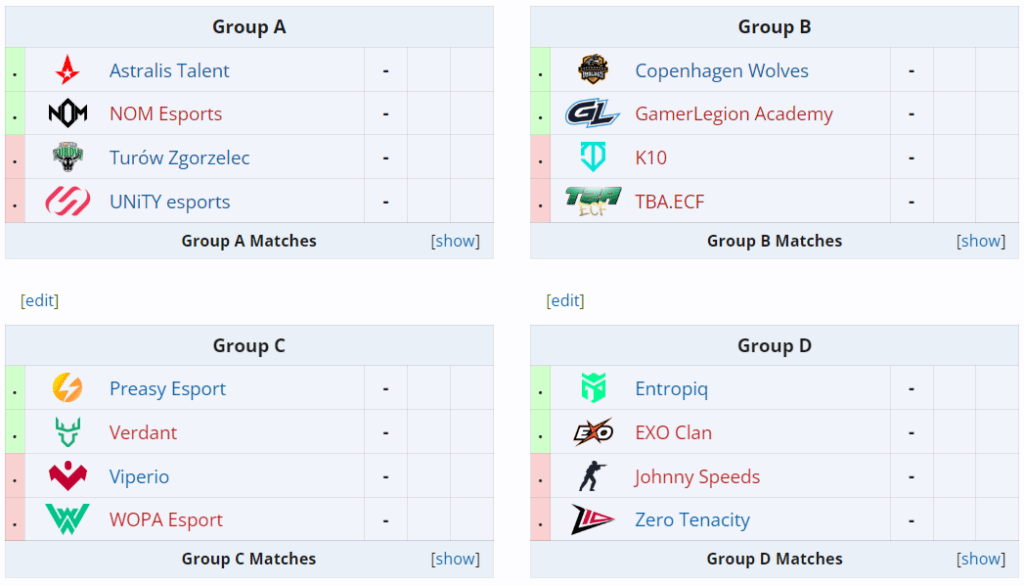Click the WOPA Esport team name
The width and height of the screenshot is (1024, 585).
166,520
